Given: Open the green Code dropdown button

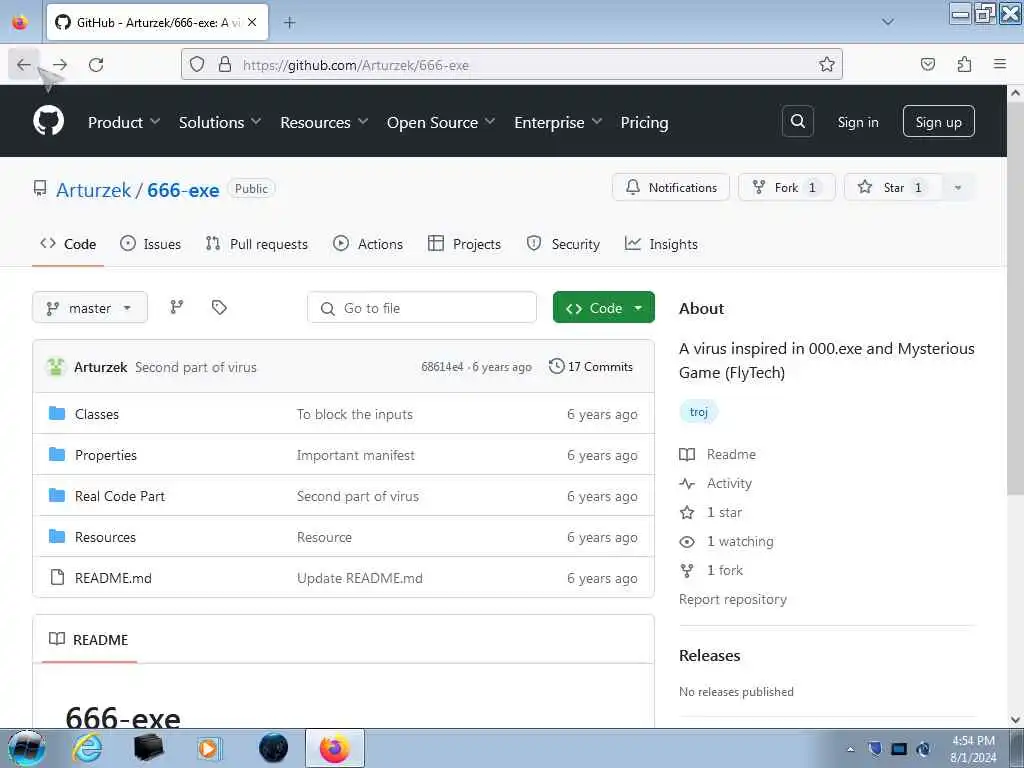Looking at the screenshot, I should (603, 308).
